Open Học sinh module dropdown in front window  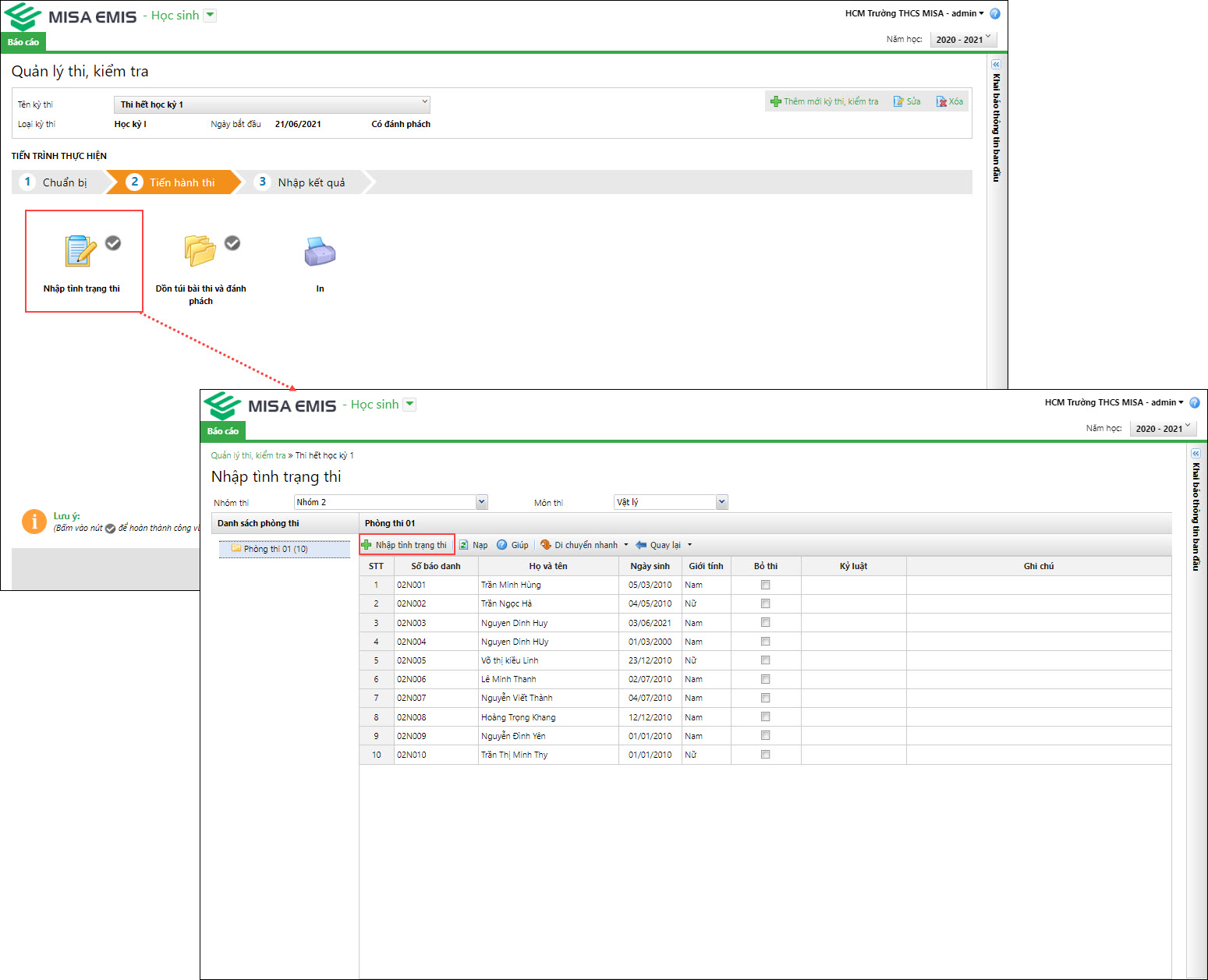(x=409, y=405)
